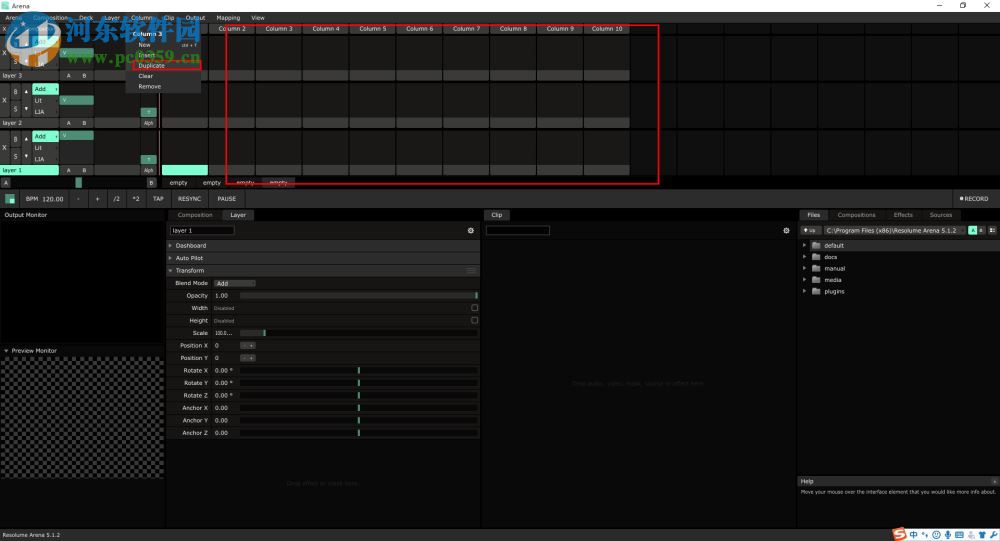Move layer 1 up with arrow

pos(26,138)
